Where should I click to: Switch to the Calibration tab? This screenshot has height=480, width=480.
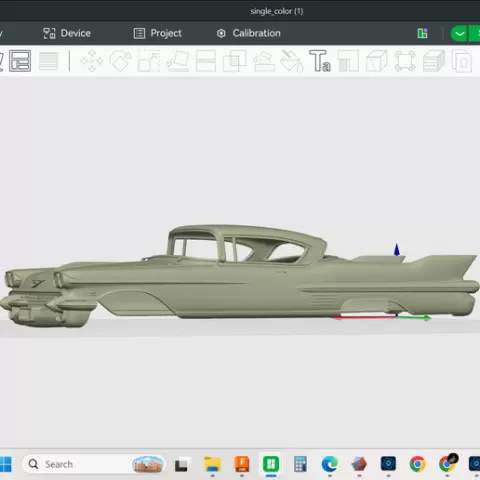(x=249, y=33)
